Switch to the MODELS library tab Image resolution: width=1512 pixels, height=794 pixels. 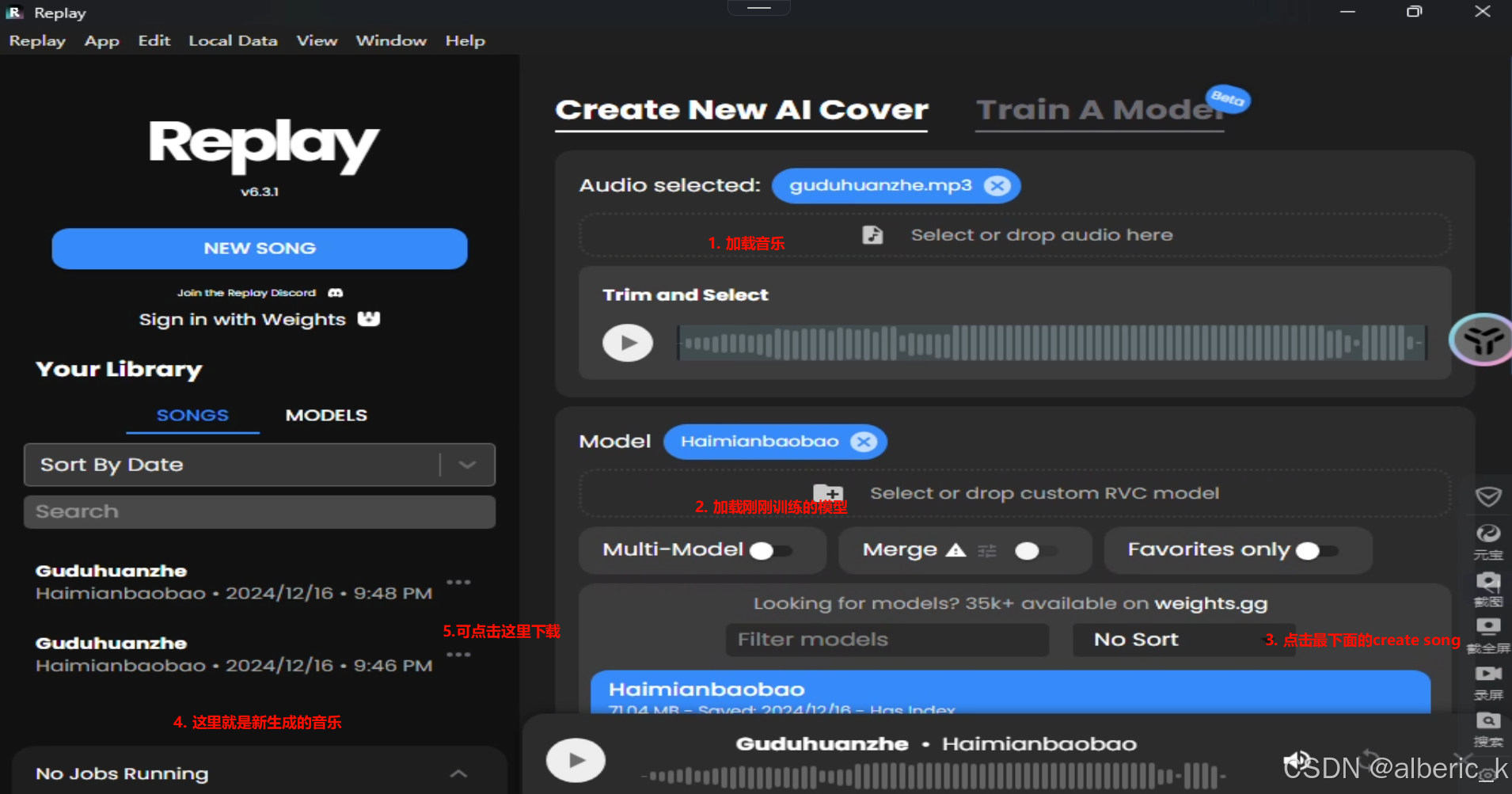click(x=326, y=416)
